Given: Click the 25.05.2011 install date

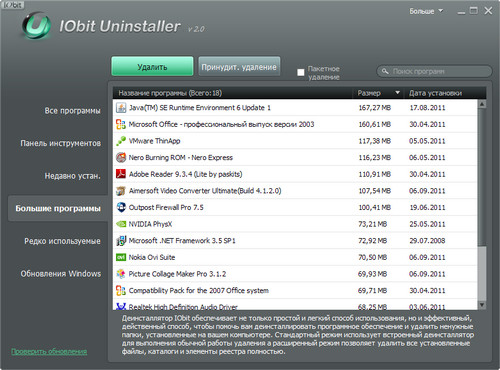Looking at the screenshot, I should (x=427, y=224).
